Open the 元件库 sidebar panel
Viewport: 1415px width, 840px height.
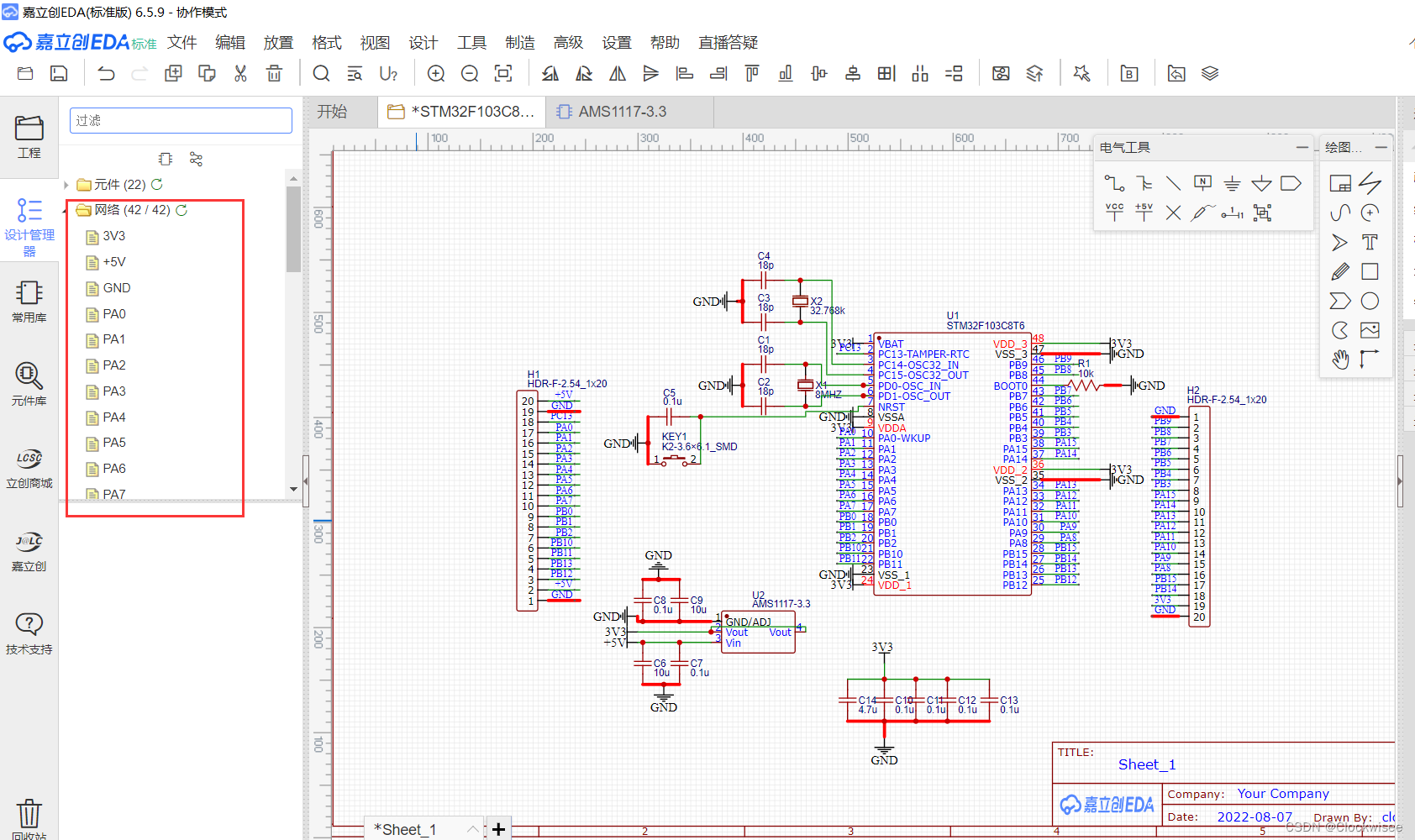29,385
